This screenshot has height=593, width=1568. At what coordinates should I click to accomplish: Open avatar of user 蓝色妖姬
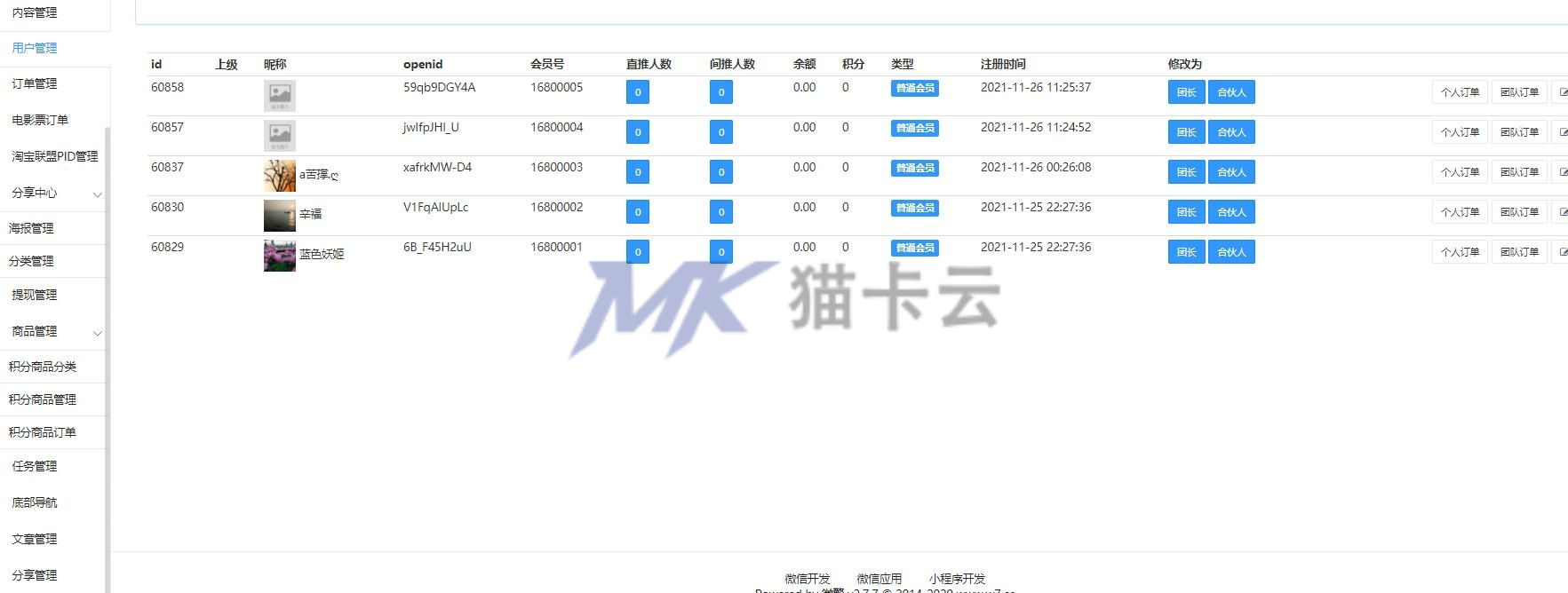pos(280,256)
